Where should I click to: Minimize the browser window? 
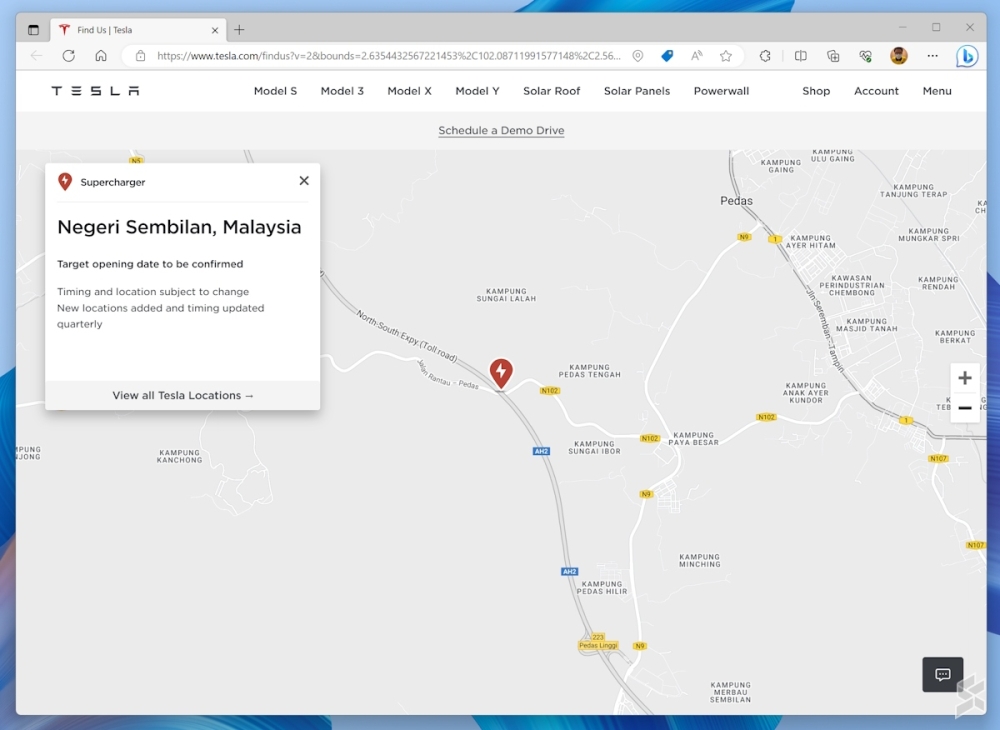point(902,27)
